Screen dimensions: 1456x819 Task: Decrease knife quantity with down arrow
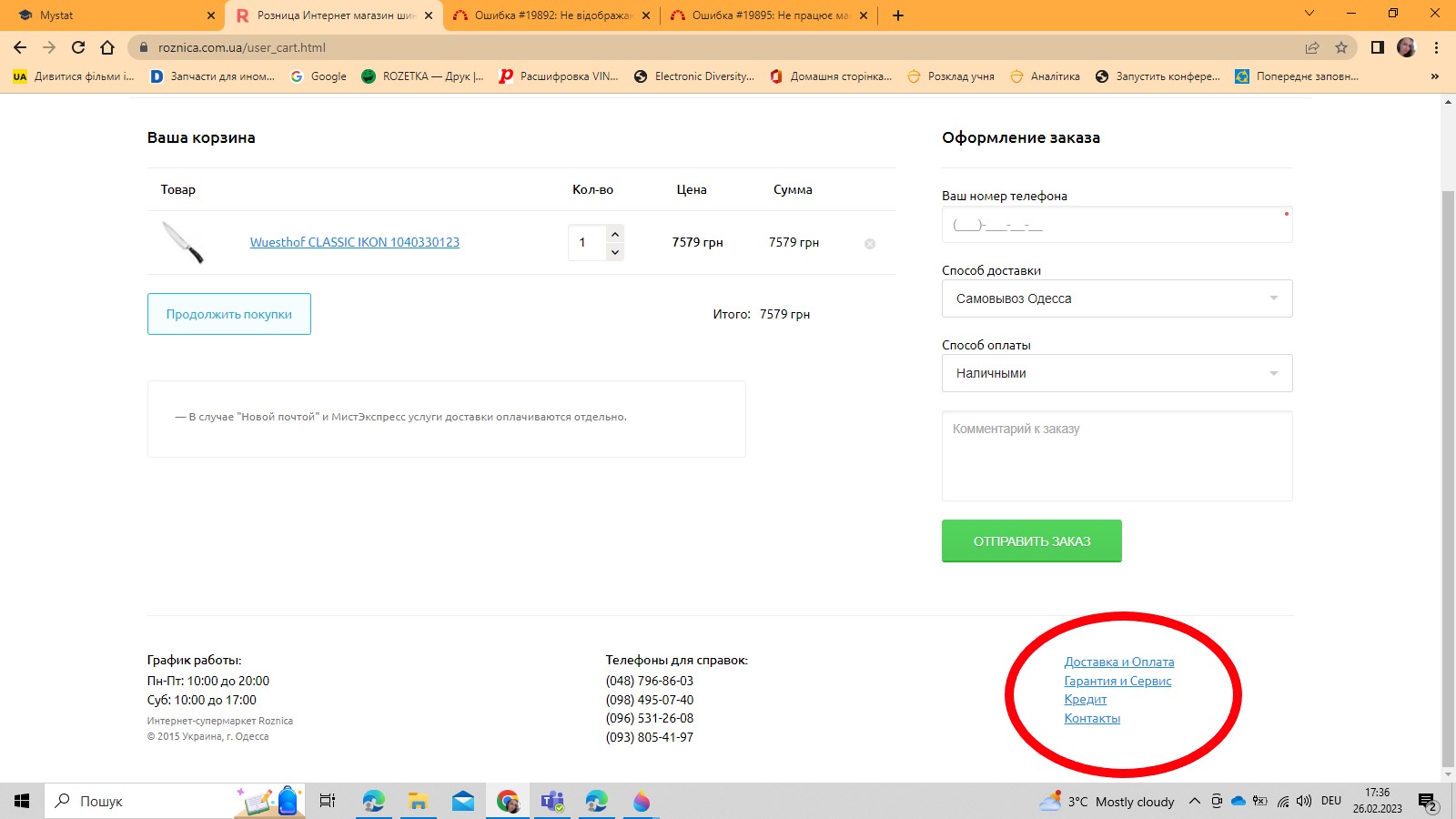[x=615, y=252]
